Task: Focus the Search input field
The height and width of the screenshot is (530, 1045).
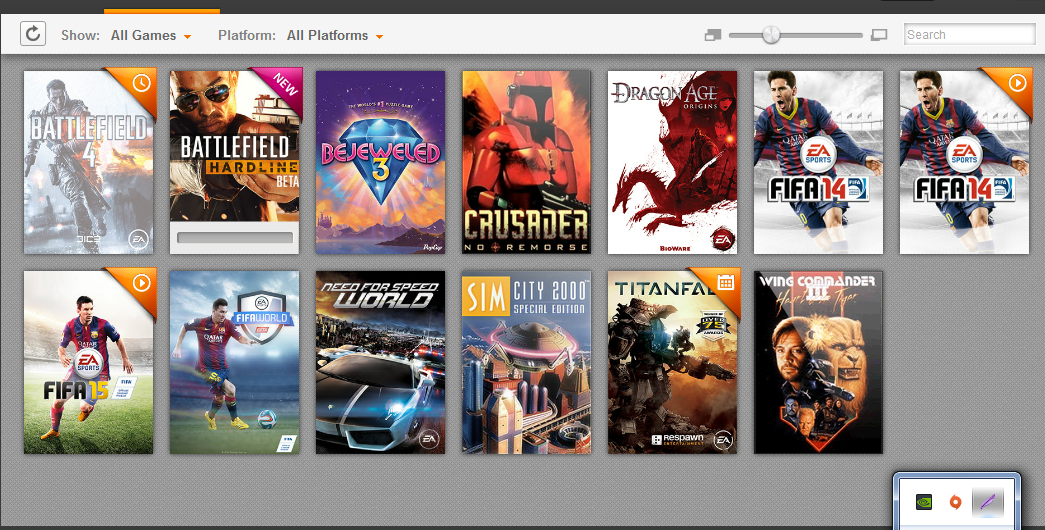Action: tap(969, 35)
